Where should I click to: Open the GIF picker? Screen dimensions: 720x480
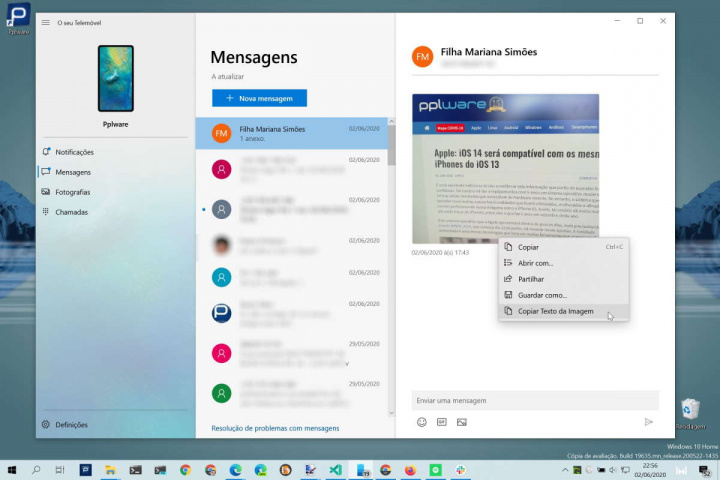[x=441, y=422]
